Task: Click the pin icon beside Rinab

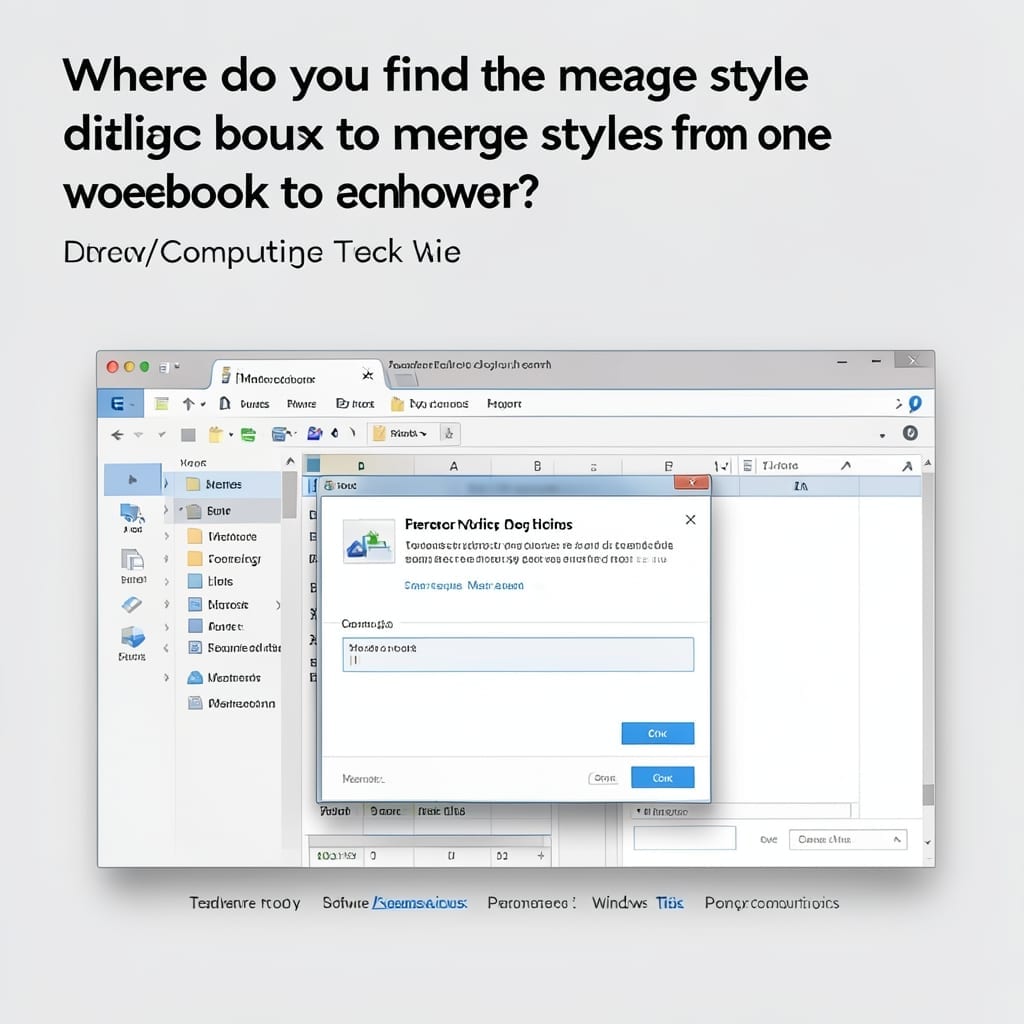Action: (449, 434)
